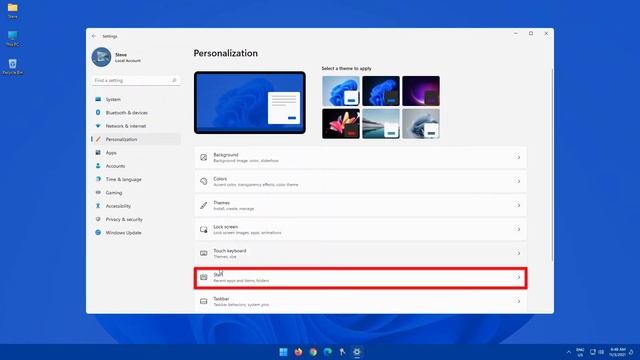Open the ENG US language switcher

(x=580, y=352)
